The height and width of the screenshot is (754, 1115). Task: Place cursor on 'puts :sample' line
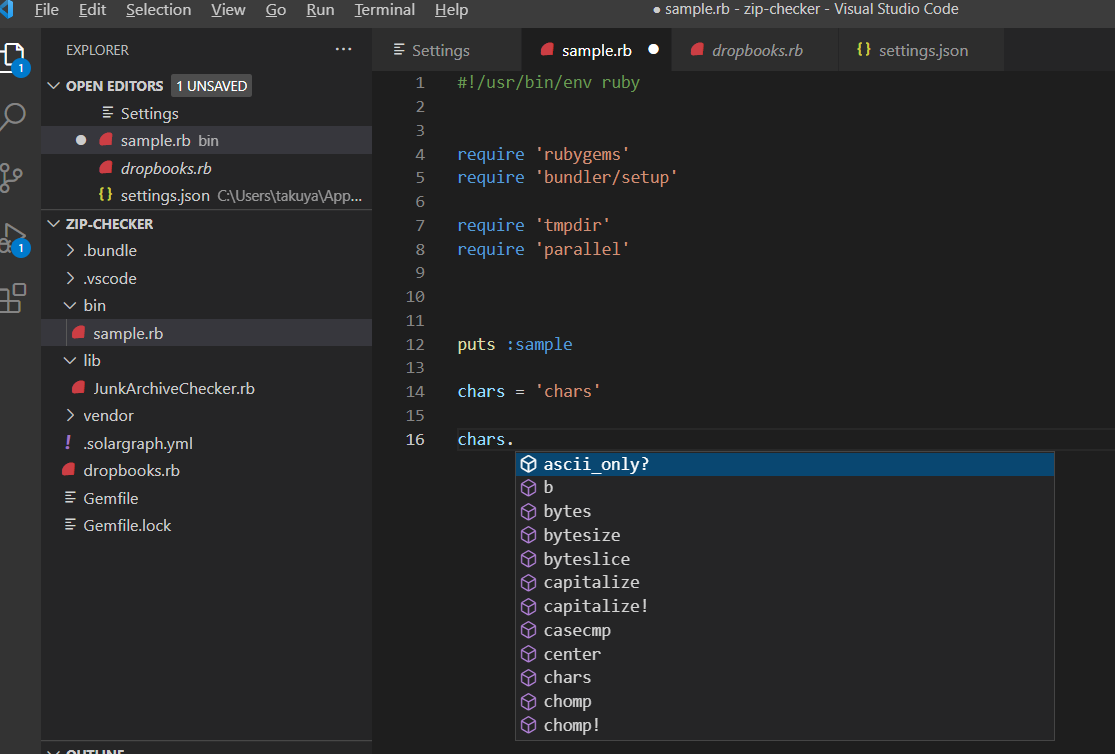pyautogui.click(x=515, y=344)
